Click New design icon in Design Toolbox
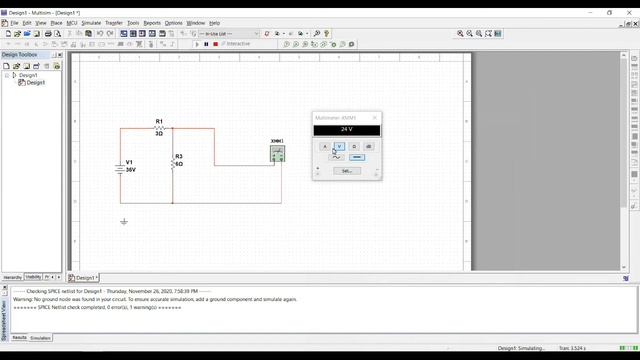The image size is (640, 360). (6, 66)
